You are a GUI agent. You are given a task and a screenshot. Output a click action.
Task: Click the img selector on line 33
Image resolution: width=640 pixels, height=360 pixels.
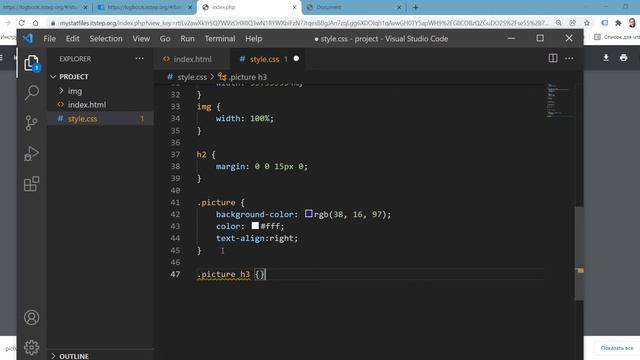pyautogui.click(x=204, y=107)
